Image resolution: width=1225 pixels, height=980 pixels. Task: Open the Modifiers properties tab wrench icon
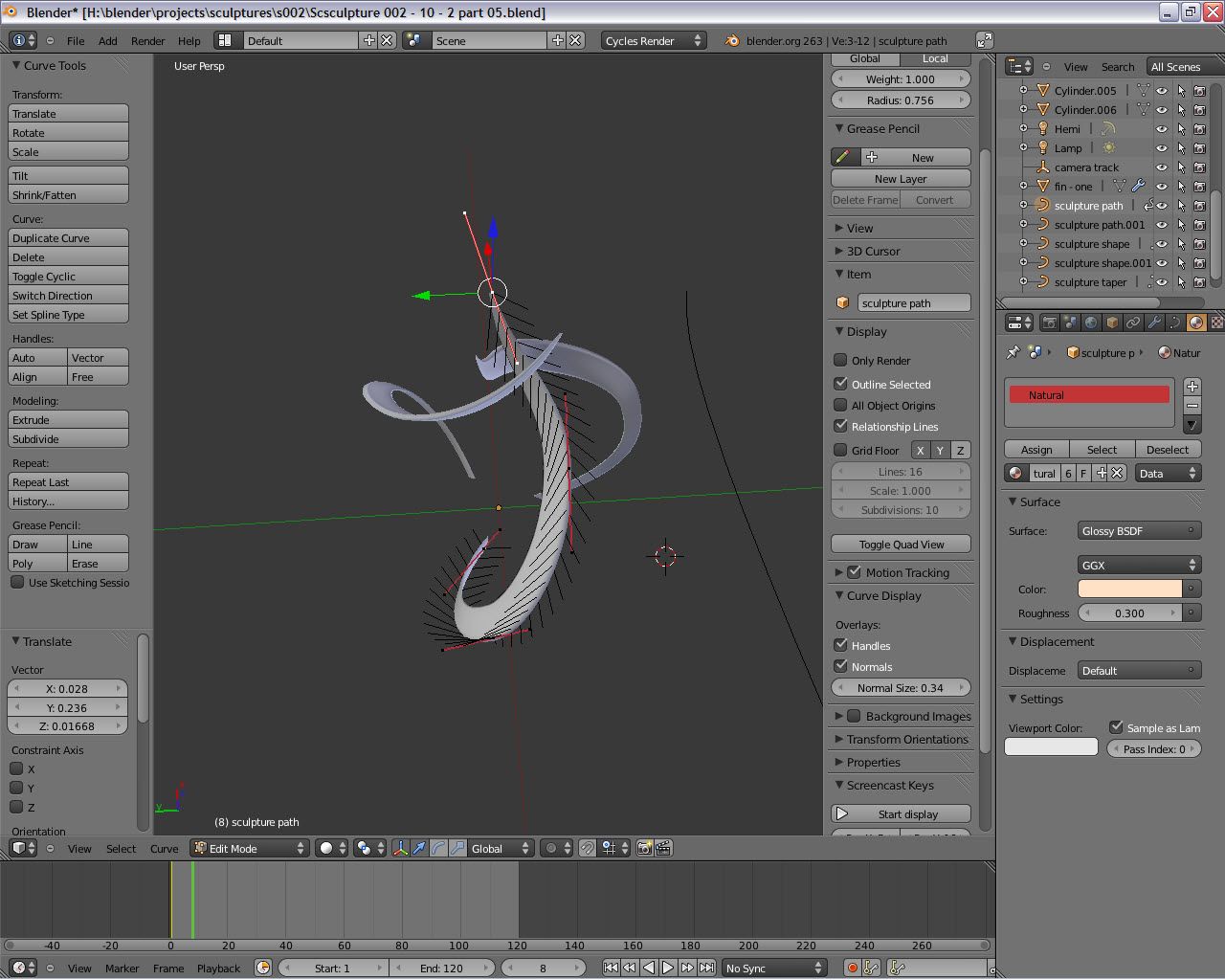point(1154,323)
